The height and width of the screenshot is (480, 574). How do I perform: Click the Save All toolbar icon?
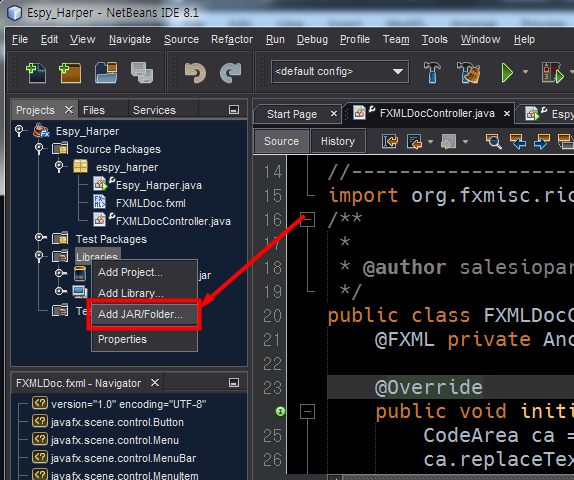pyautogui.click(x=142, y=72)
